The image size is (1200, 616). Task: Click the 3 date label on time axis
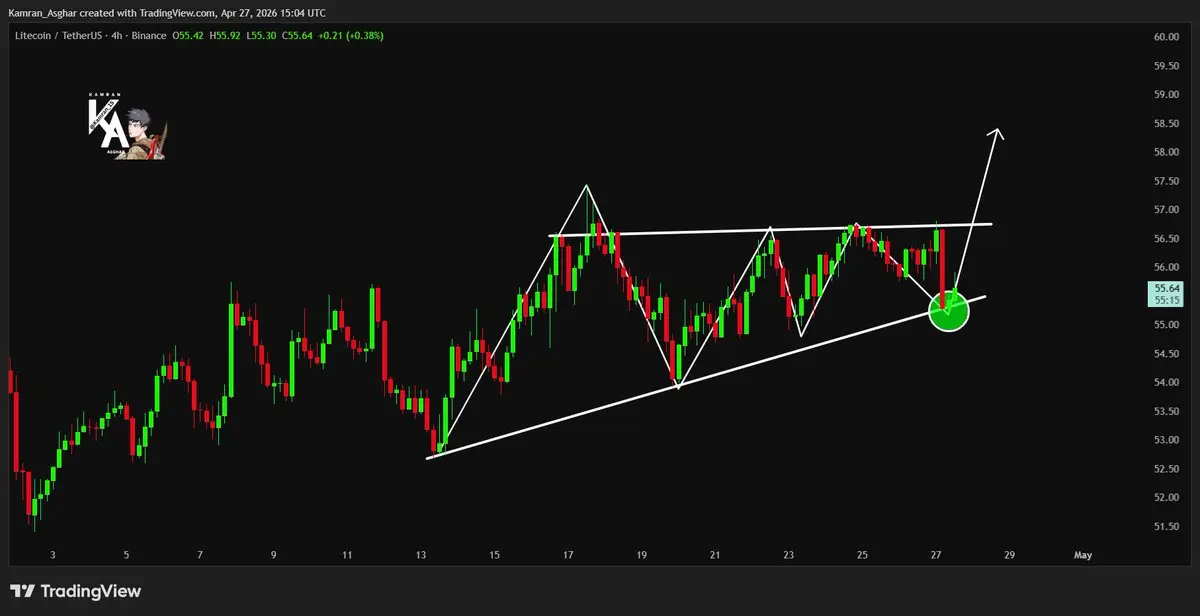[53, 554]
